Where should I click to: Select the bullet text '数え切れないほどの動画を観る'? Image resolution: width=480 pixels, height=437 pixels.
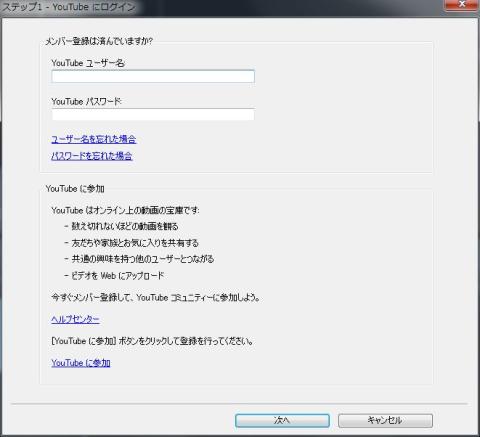125,226
